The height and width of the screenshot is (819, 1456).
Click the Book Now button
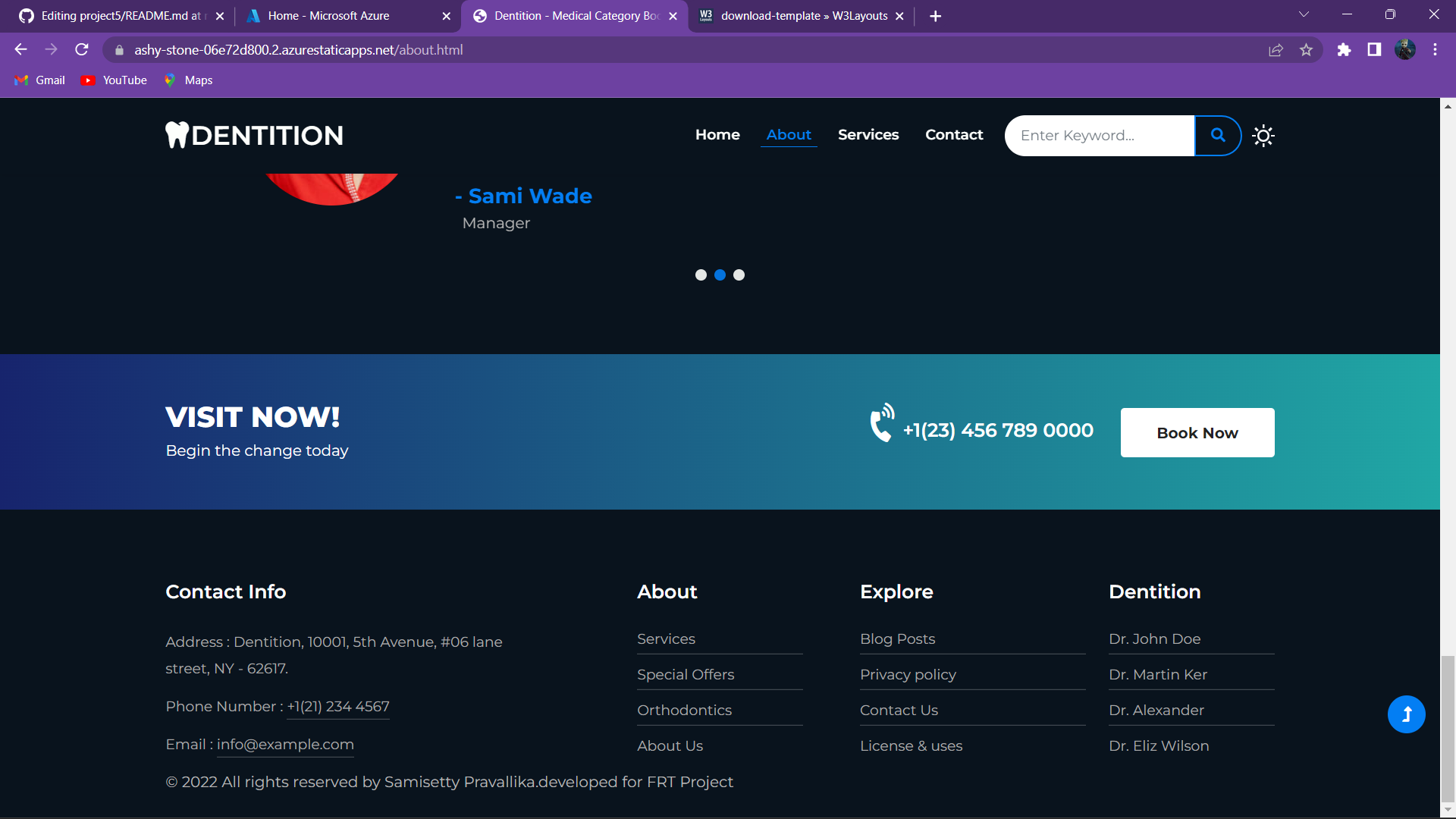(1197, 433)
